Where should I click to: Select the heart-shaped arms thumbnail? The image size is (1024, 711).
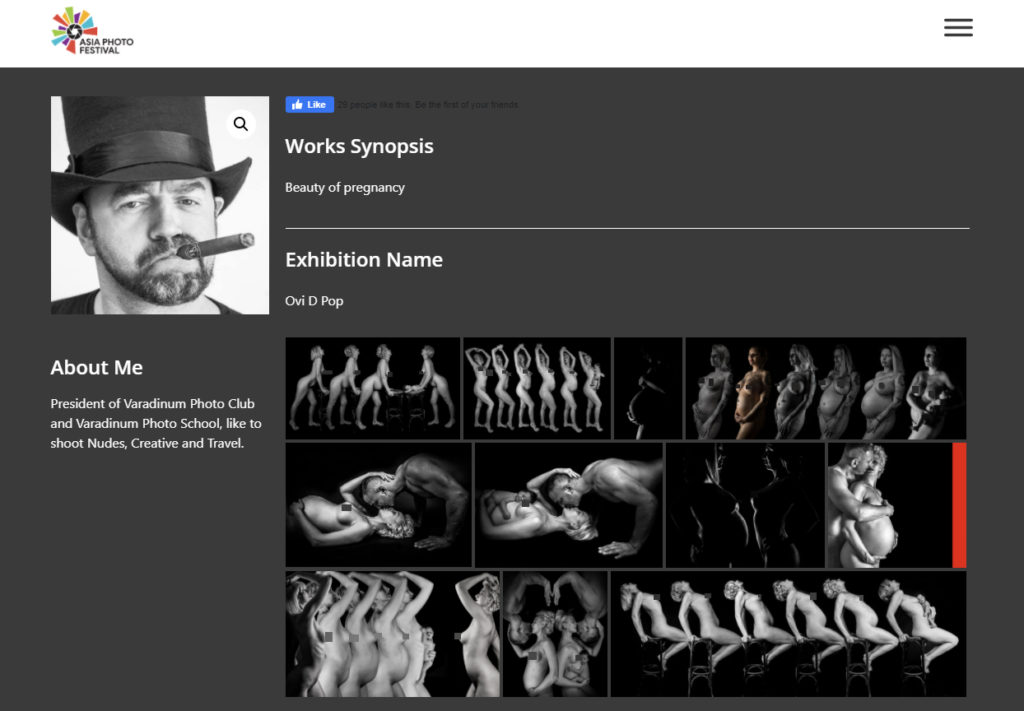[x=555, y=634]
